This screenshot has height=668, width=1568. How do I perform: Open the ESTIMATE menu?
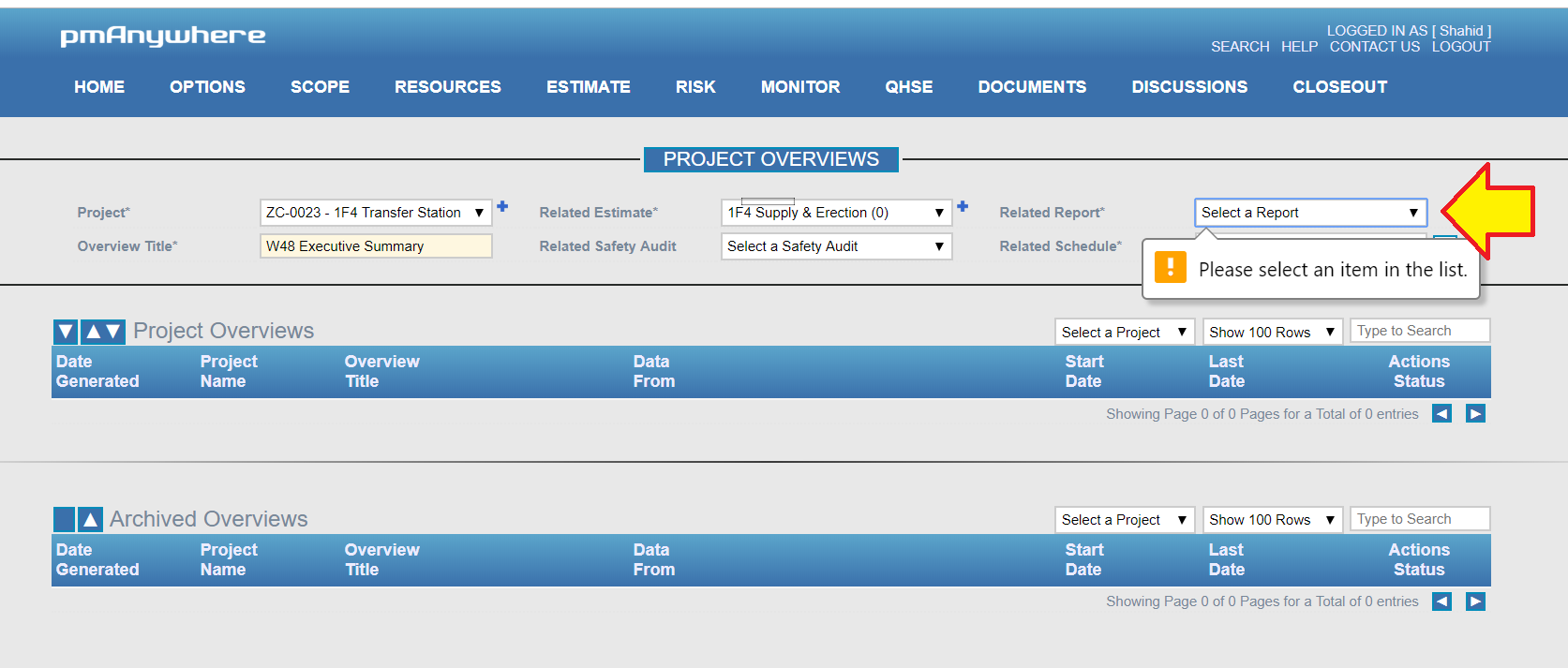pos(588,87)
